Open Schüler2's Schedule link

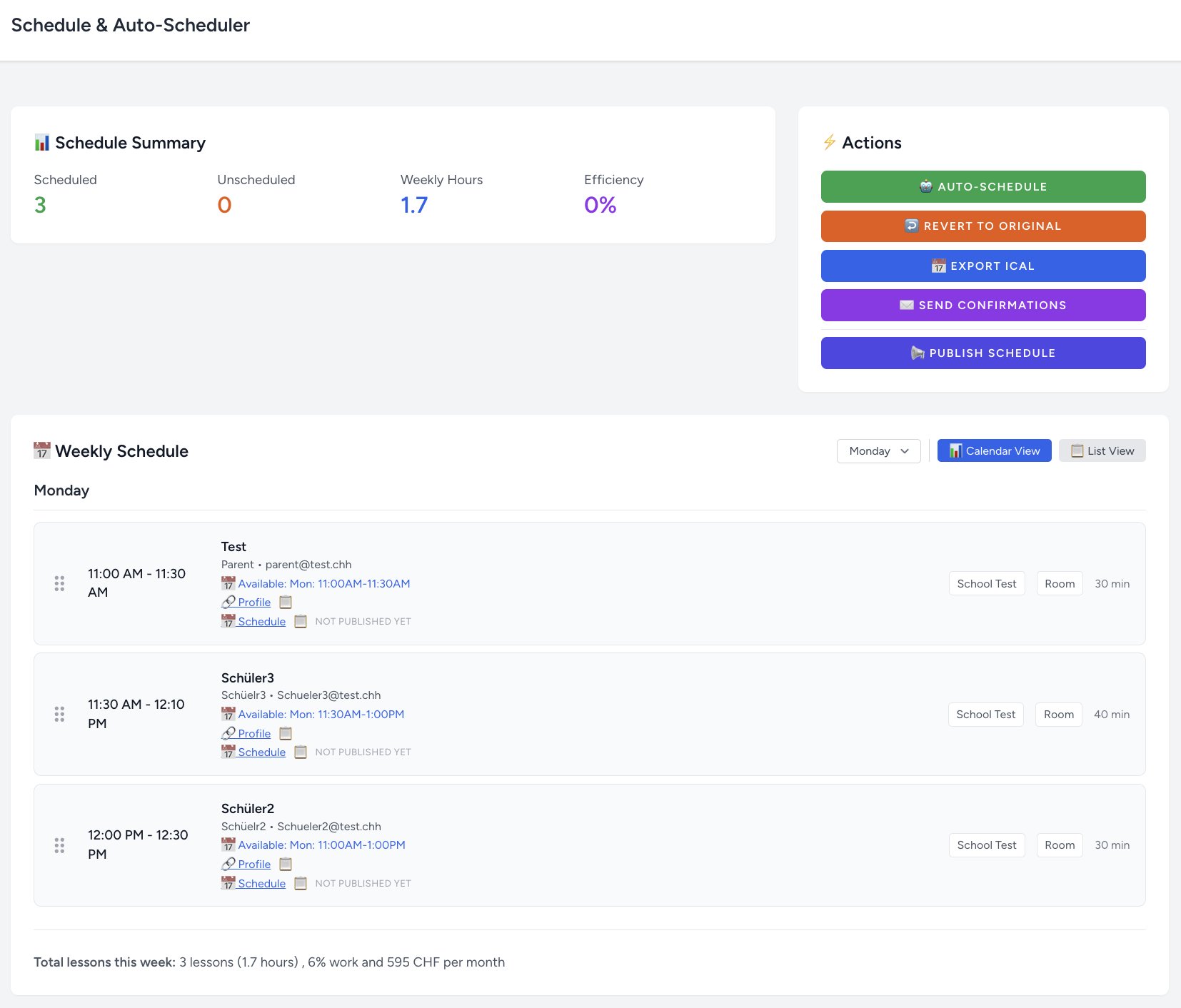point(261,884)
